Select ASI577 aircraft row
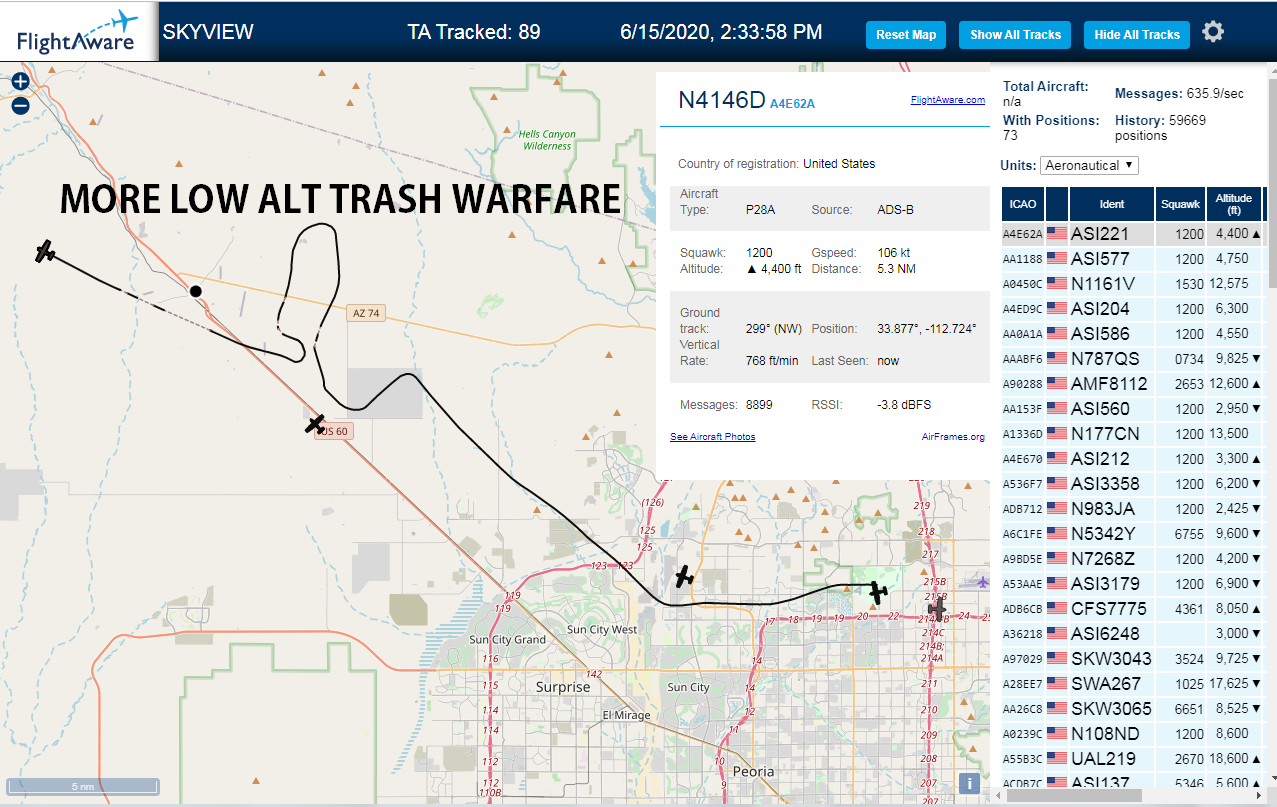This screenshot has width=1277, height=807. [1132, 259]
